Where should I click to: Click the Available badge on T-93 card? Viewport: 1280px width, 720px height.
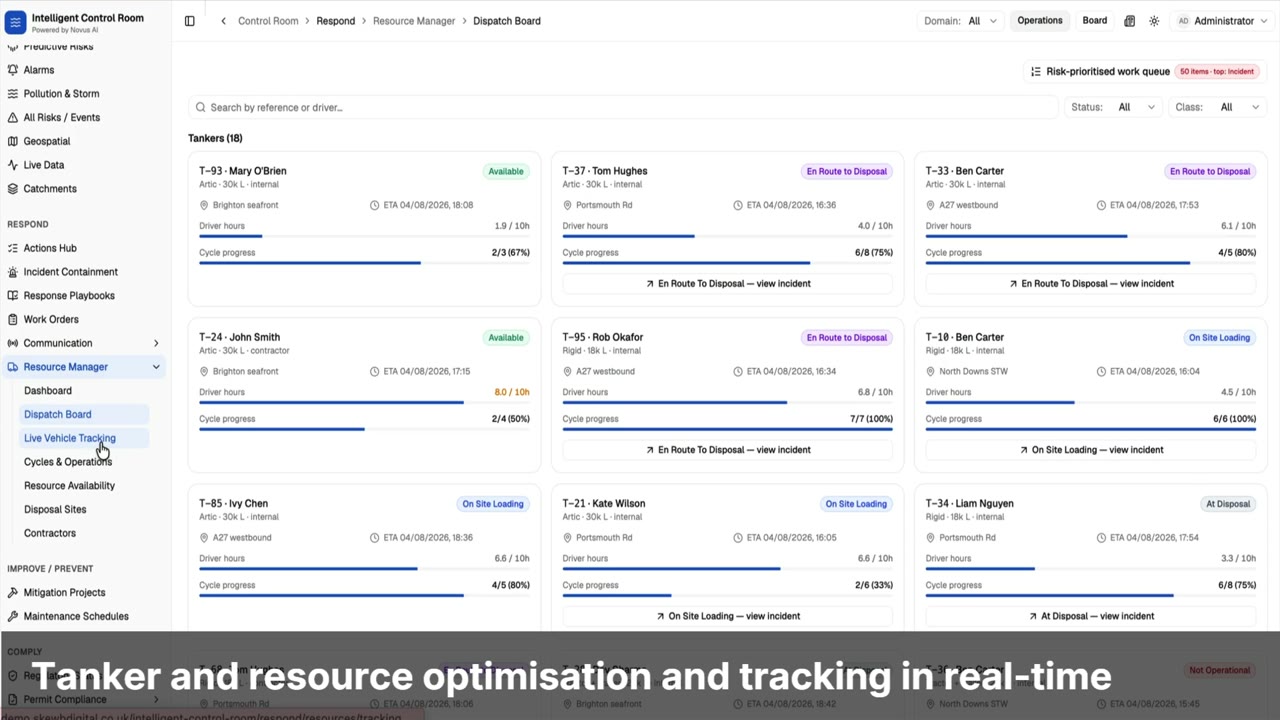[x=506, y=171]
